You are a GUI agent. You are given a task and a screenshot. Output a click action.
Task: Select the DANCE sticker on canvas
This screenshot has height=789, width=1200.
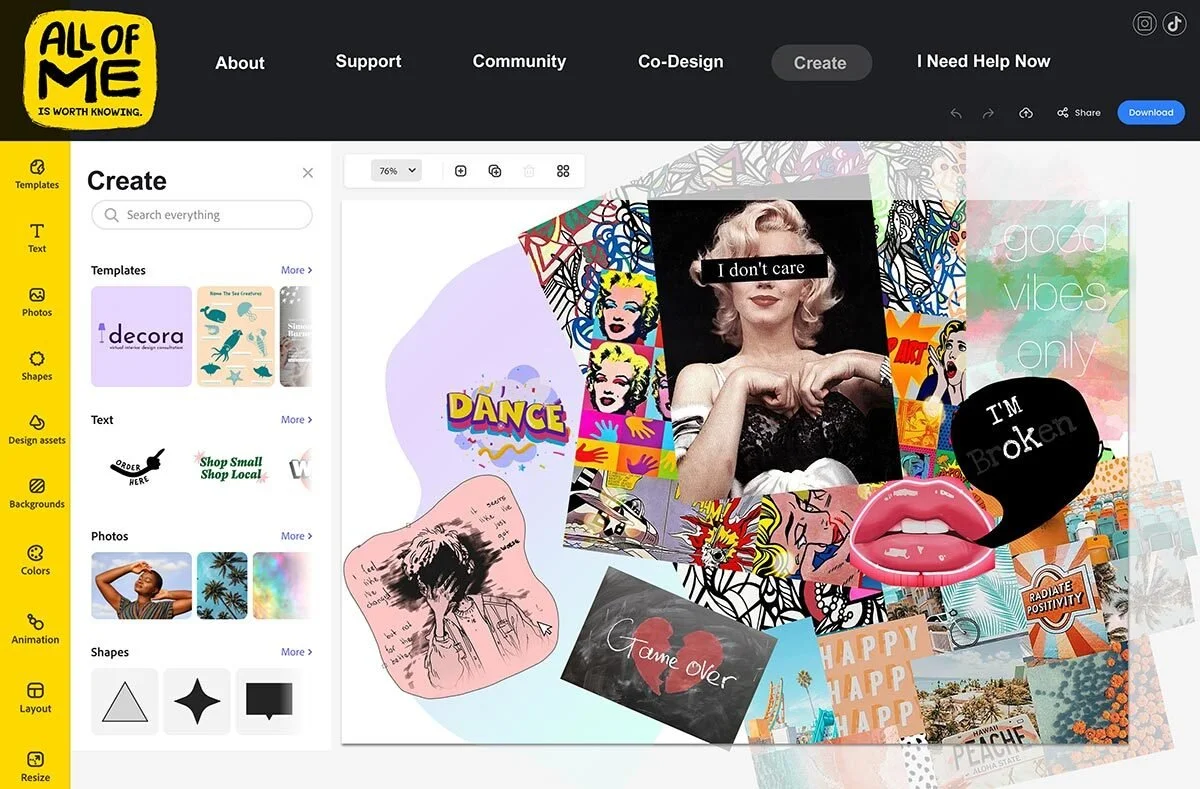pos(507,417)
